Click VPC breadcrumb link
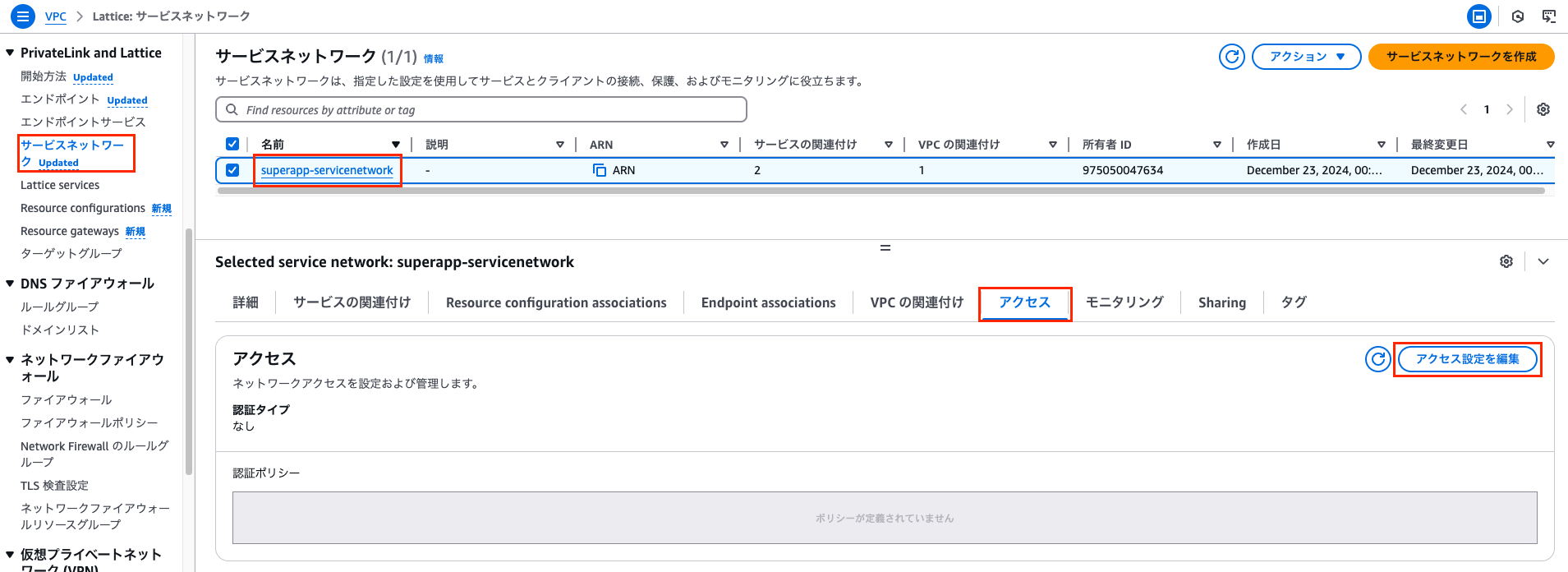Viewport: 1568px width, 572px height. coord(56,16)
